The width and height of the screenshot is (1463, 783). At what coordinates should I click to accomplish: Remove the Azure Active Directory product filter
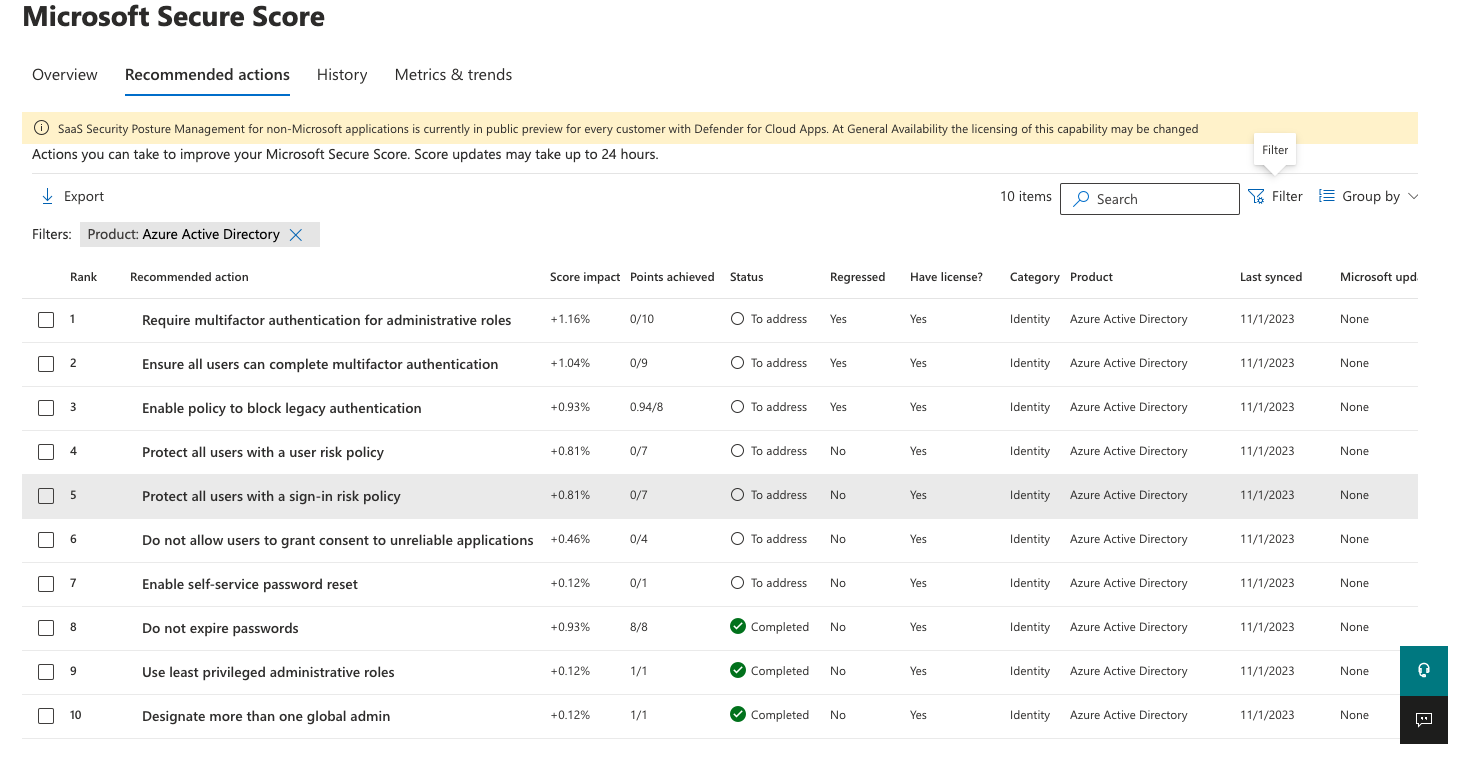(x=296, y=234)
